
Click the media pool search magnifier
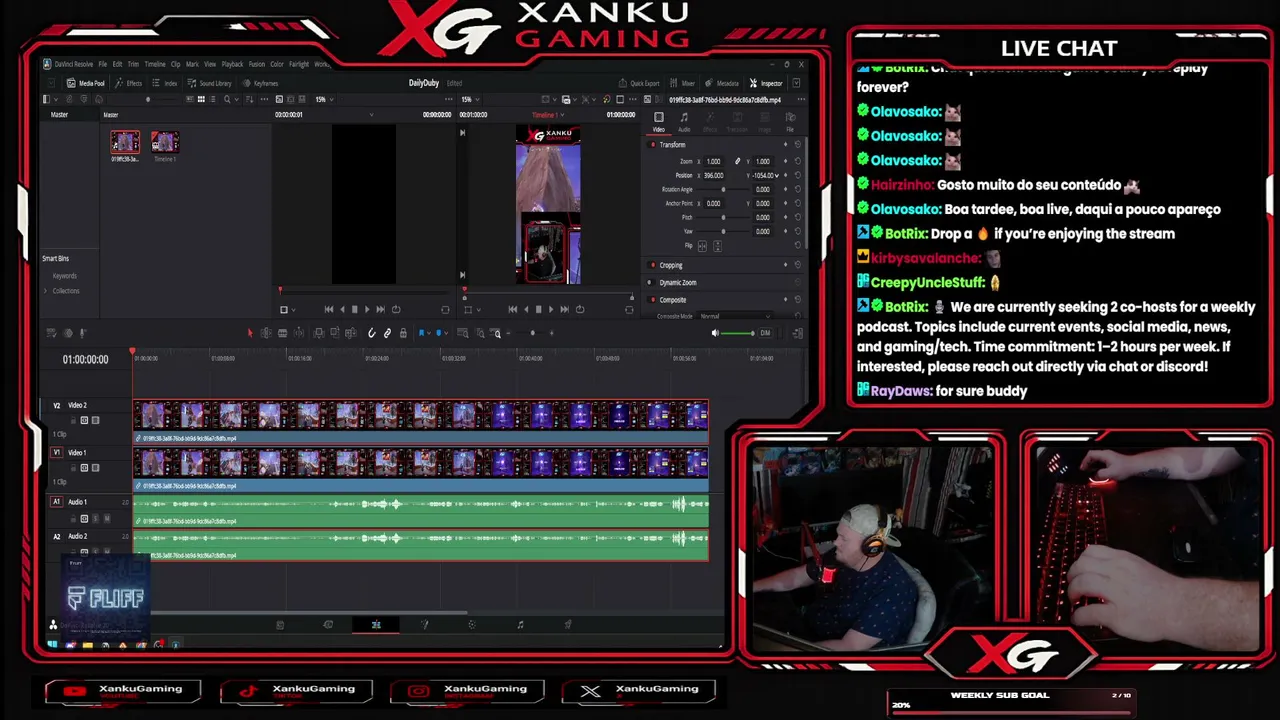click(x=227, y=99)
